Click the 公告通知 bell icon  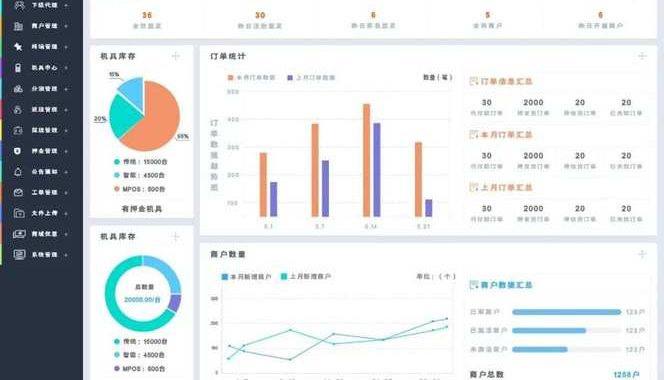(18, 172)
